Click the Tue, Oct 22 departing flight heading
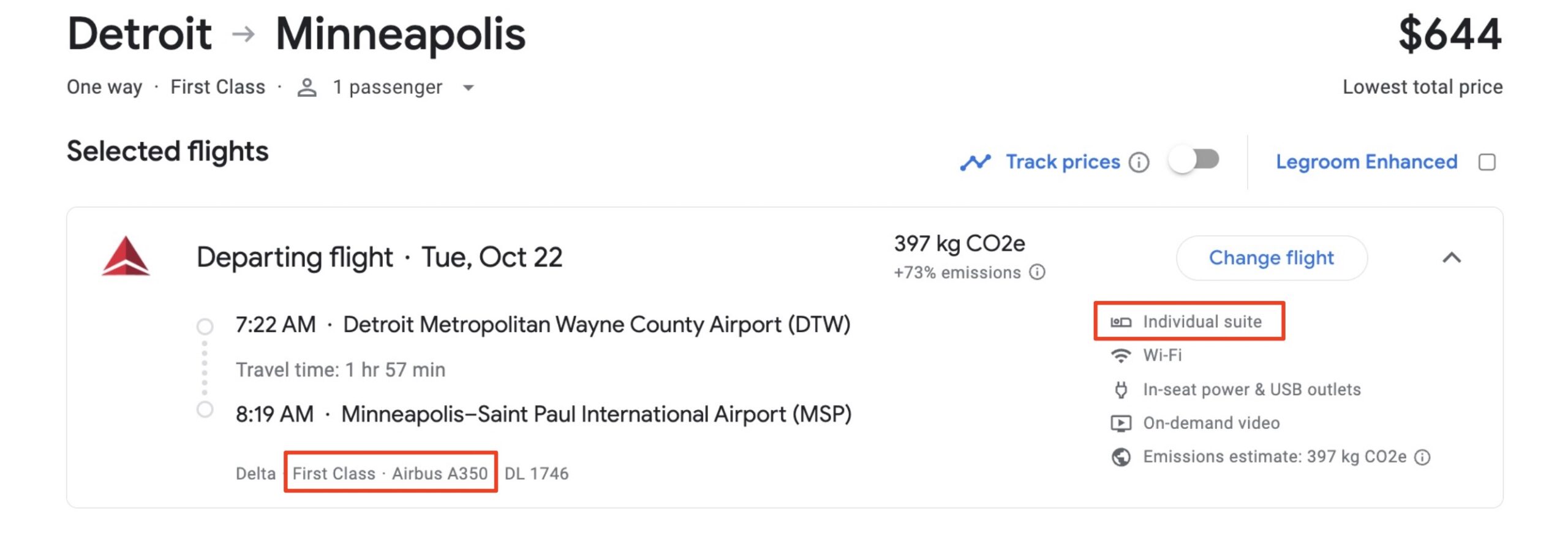1568x538 pixels. click(380, 257)
